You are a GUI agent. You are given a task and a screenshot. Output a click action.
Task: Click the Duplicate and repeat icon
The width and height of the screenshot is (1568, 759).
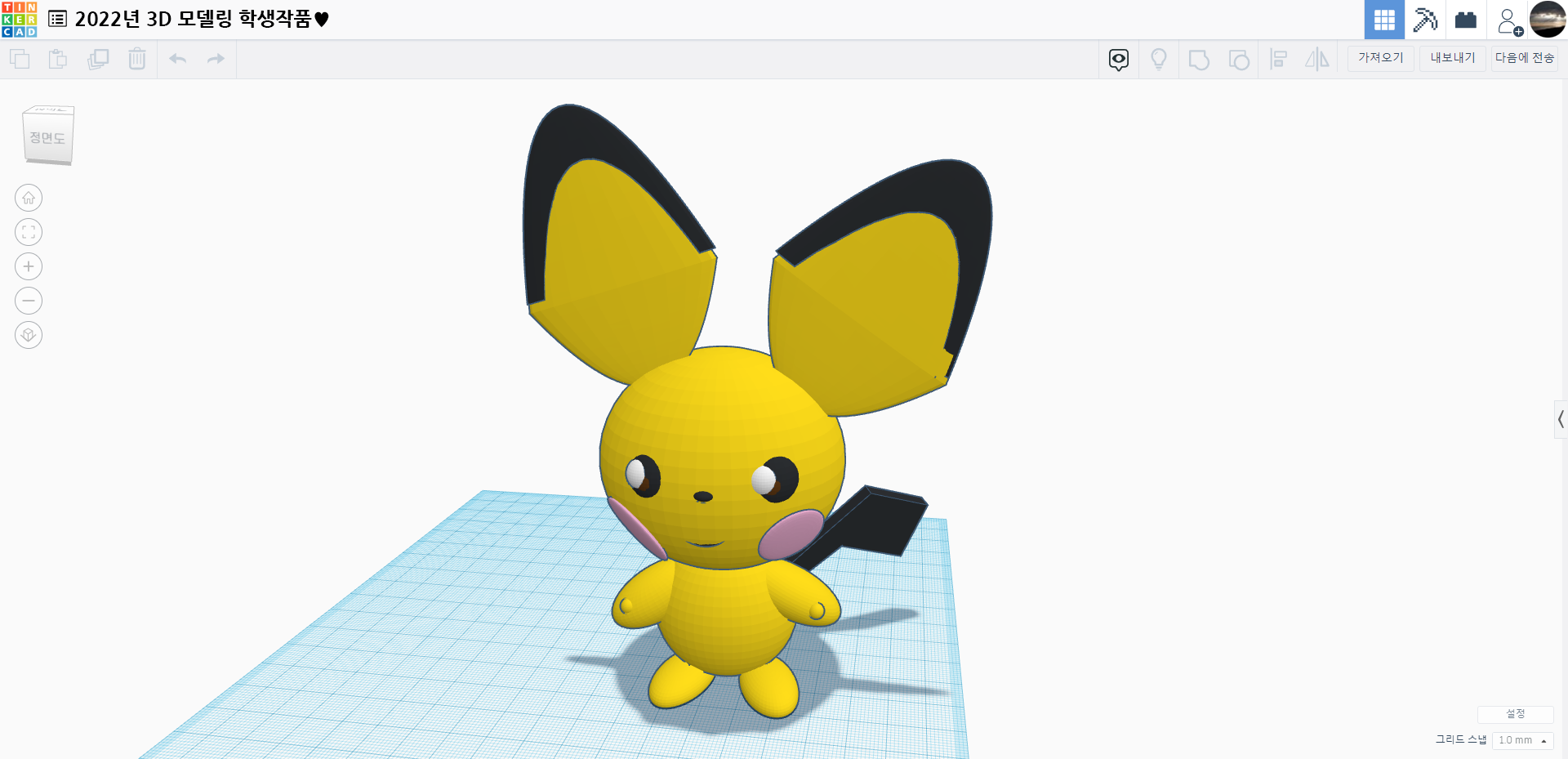98,59
